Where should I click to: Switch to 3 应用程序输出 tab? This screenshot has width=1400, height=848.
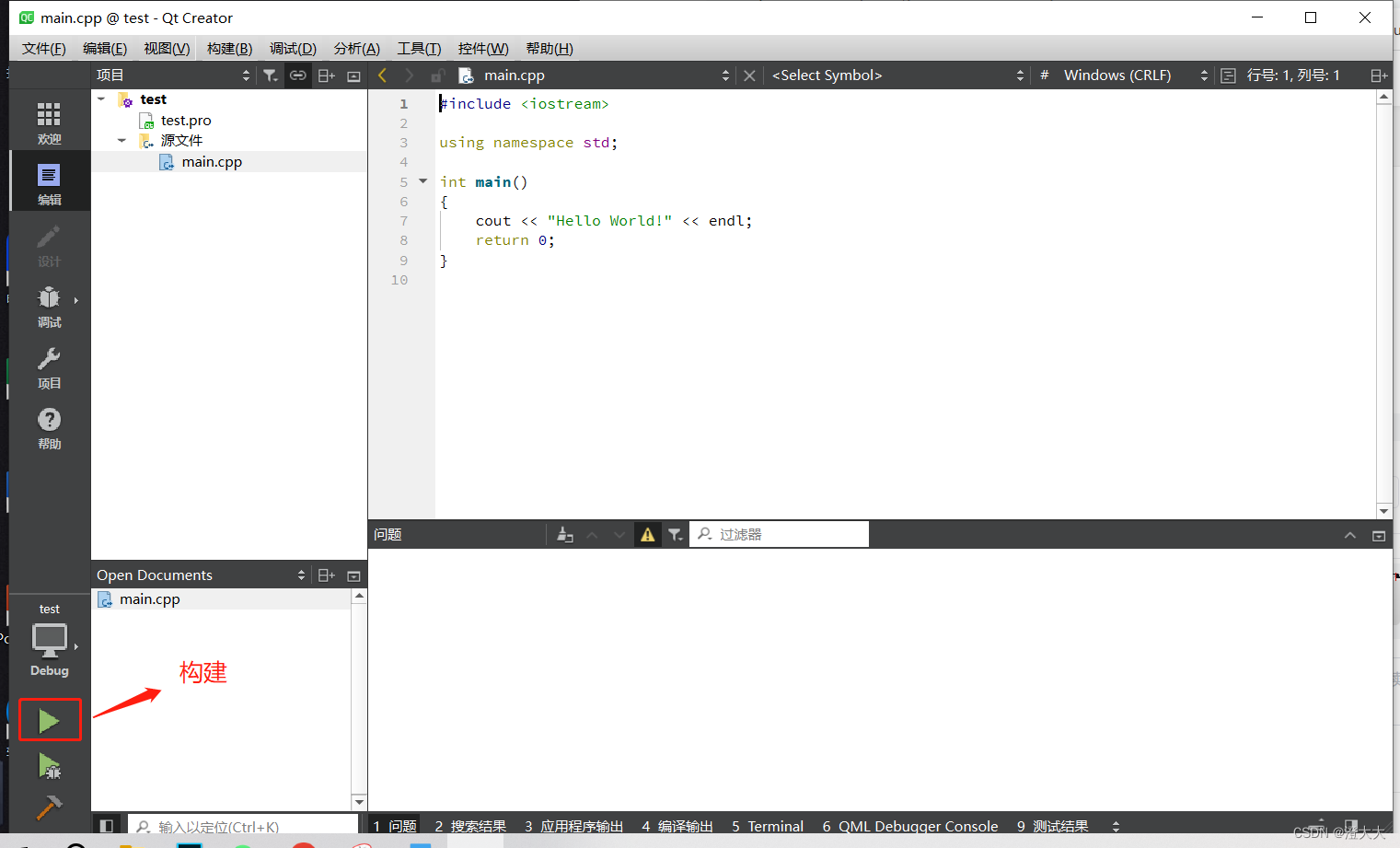click(573, 827)
